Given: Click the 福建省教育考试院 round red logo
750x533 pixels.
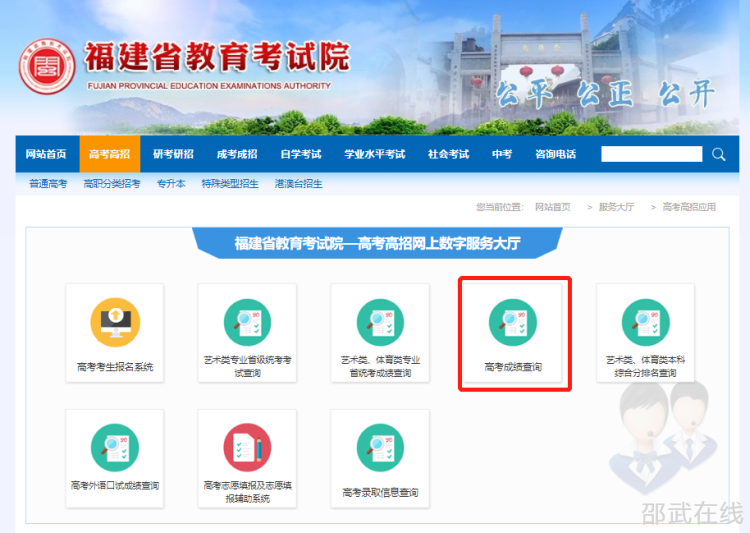Looking at the screenshot, I should point(47,66).
